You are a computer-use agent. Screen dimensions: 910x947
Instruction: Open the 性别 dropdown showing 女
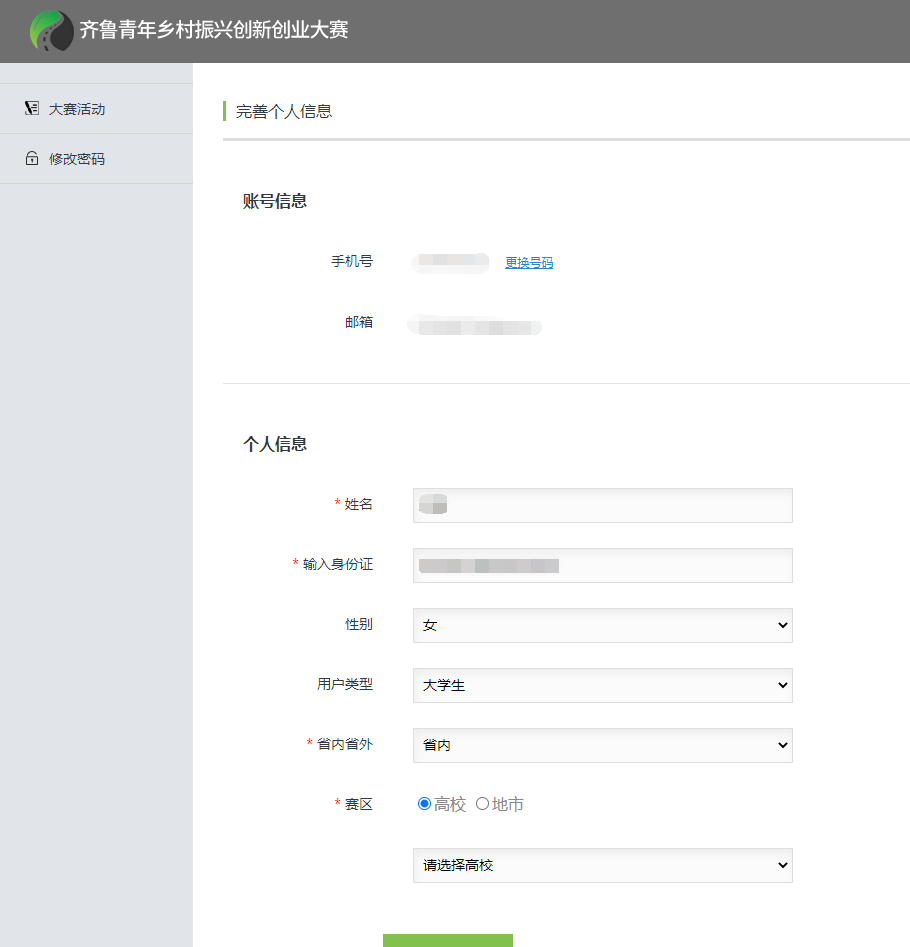(x=602, y=625)
